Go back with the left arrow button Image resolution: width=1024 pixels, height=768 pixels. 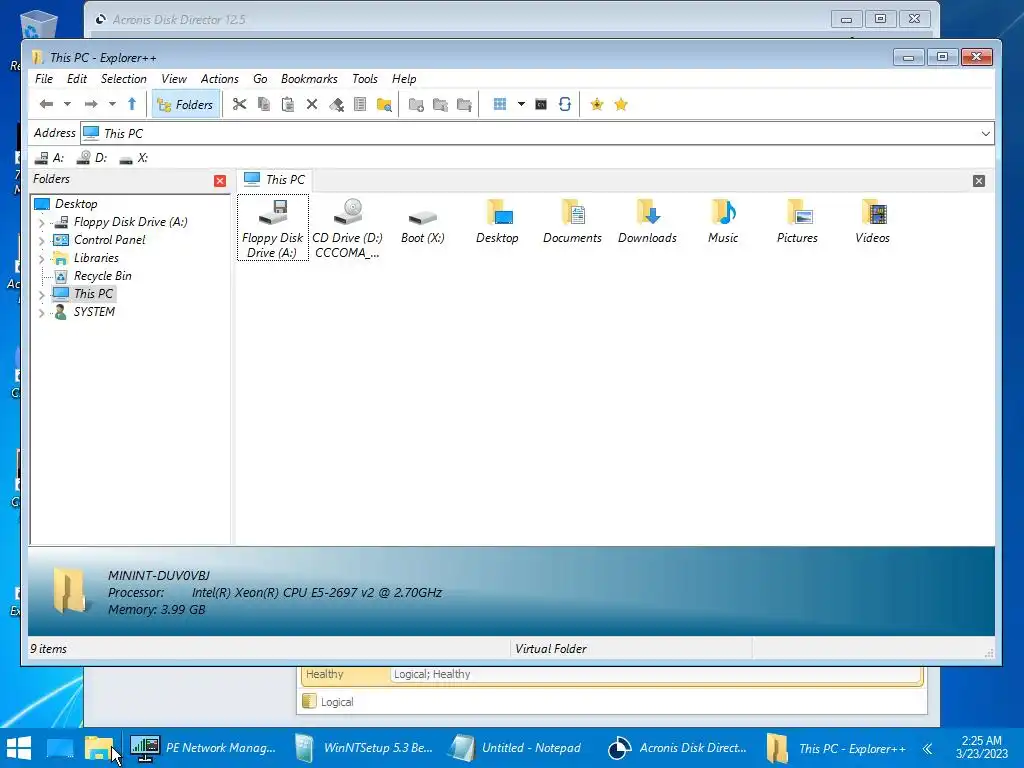tap(46, 104)
